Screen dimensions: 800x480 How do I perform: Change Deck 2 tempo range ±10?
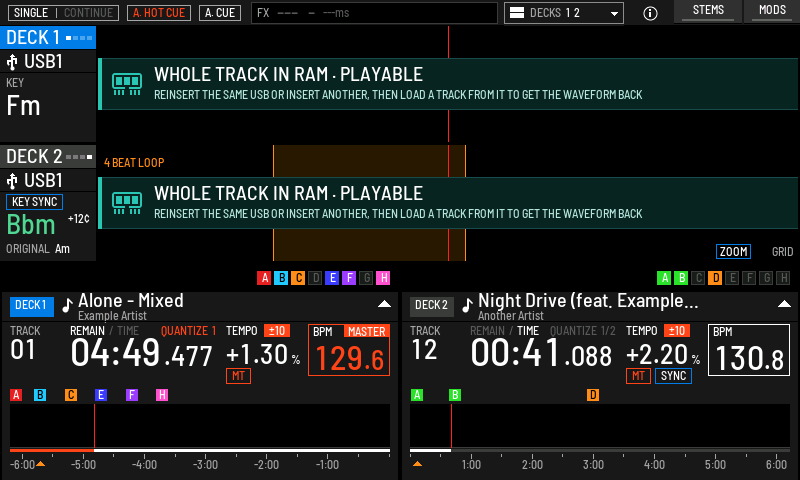click(677, 331)
